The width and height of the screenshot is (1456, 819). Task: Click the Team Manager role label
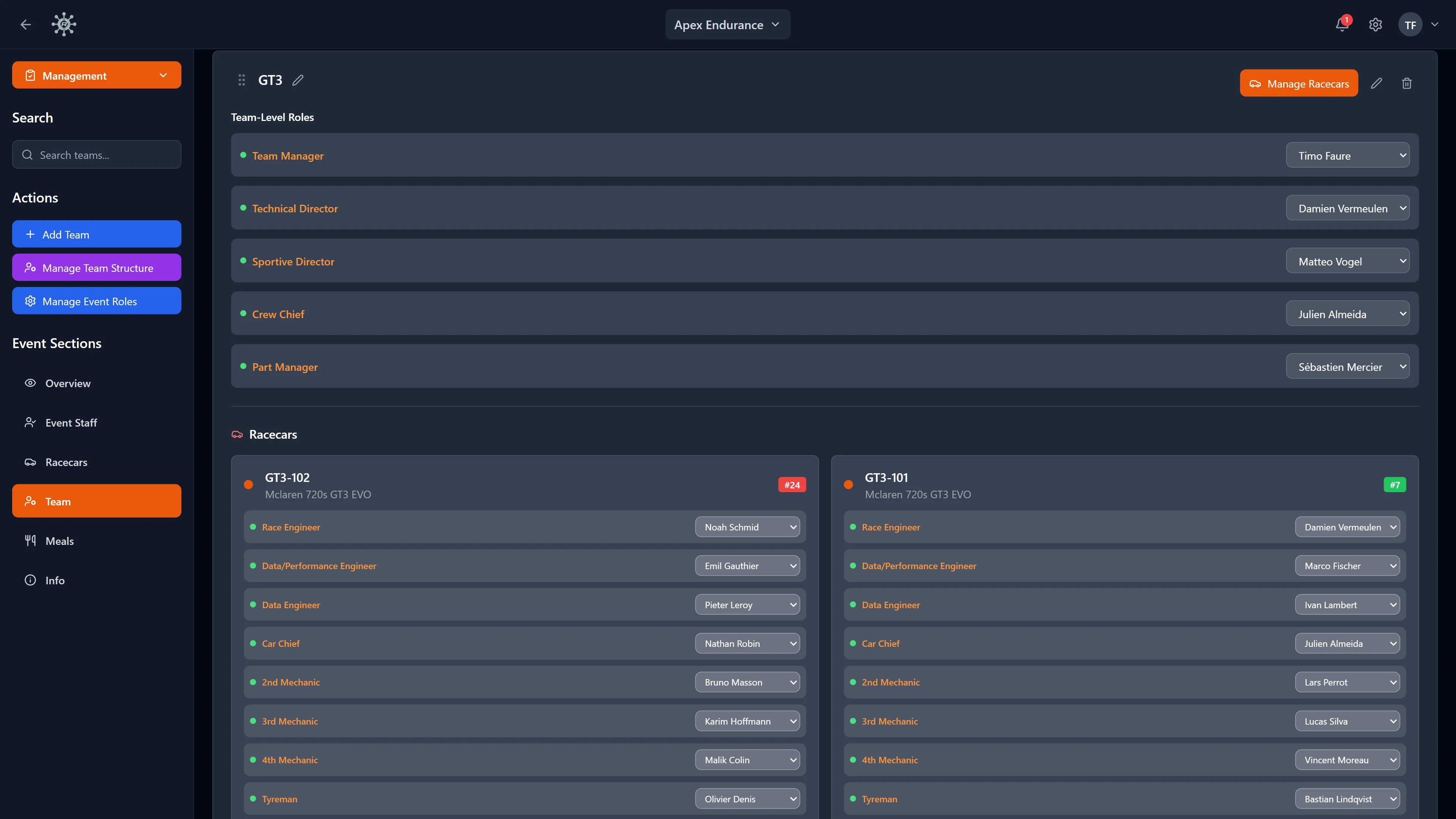(x=288, y=155)
